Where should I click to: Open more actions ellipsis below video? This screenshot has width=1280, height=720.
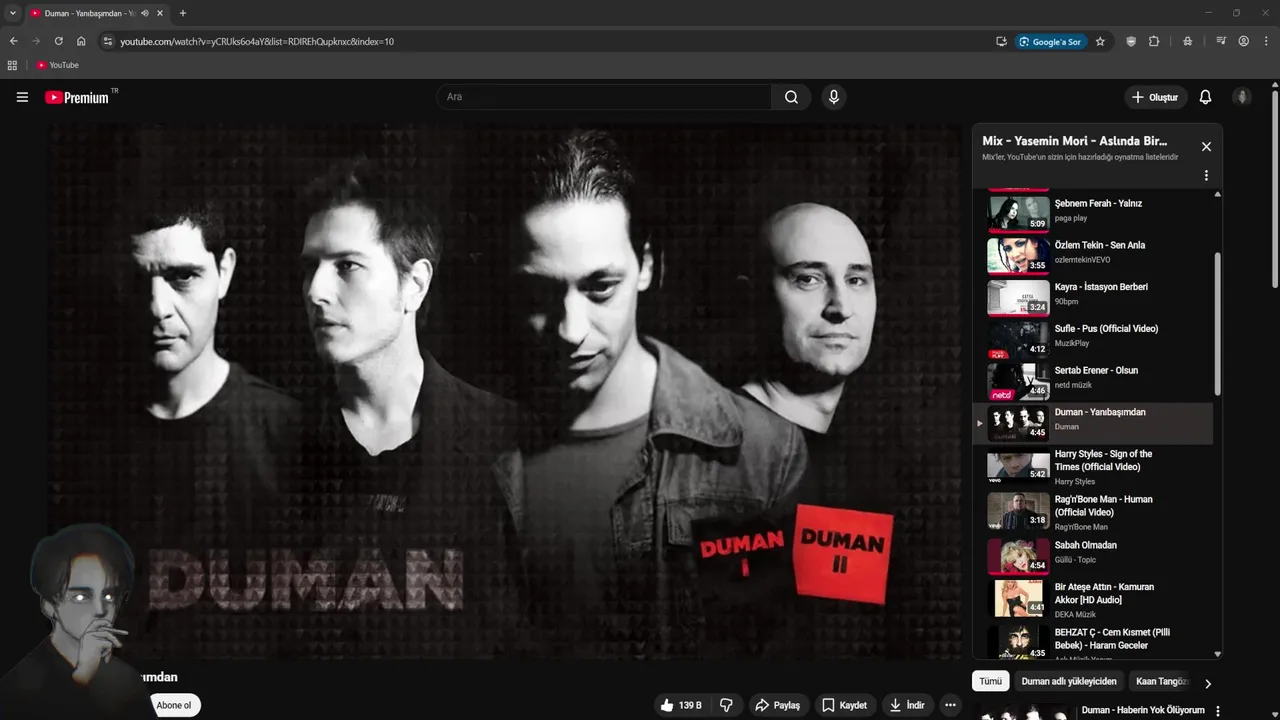tap(950, 705)
